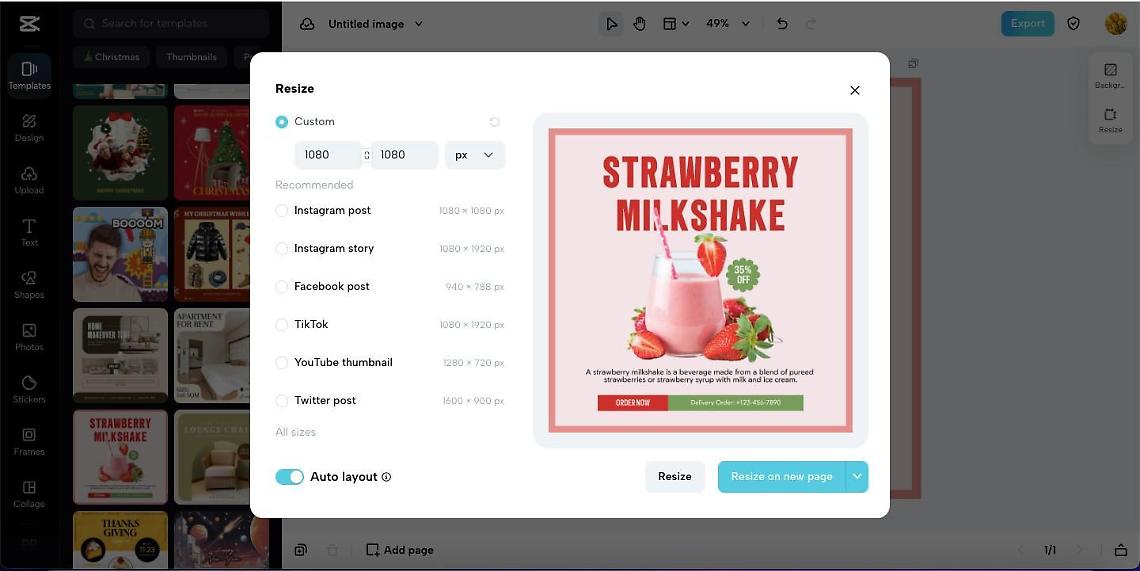Screen dimensions: 1140x571
Task: Expand the Resize on new page arrow
Action: (857, 477)
